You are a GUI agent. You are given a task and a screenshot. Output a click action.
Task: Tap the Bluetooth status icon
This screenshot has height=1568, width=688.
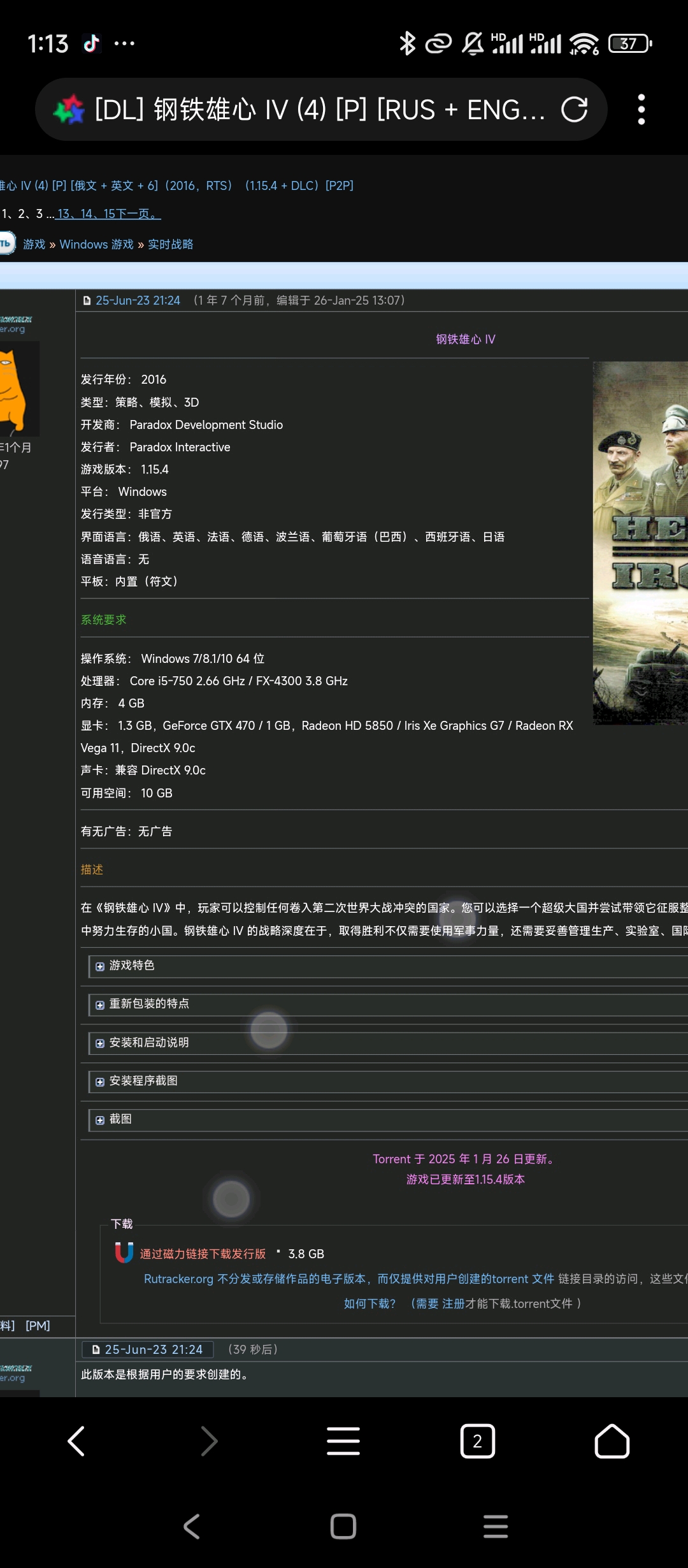[x=407, y=43]
